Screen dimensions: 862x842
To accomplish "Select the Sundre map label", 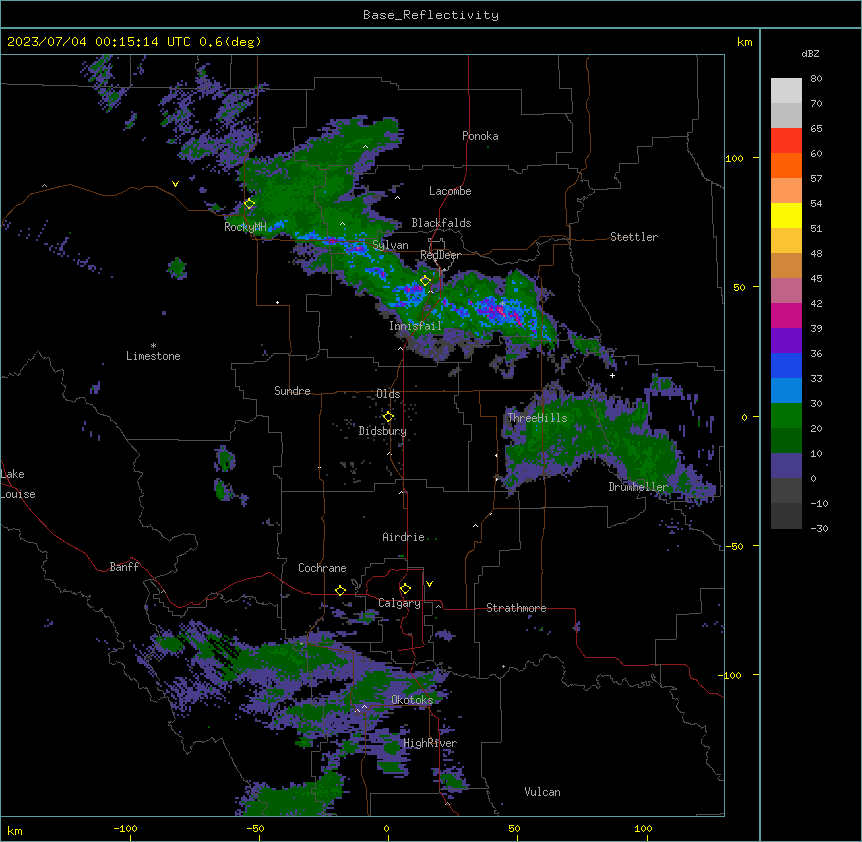I will tap(292, 391).
